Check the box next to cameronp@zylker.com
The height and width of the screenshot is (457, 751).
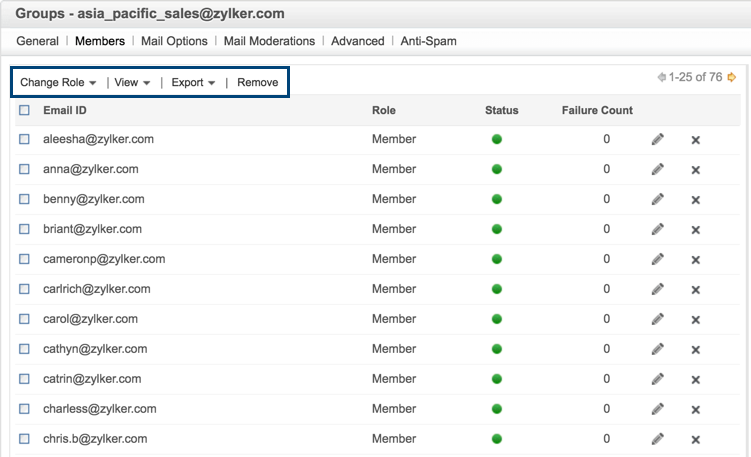pyautogui.click(x=25, y=259)
